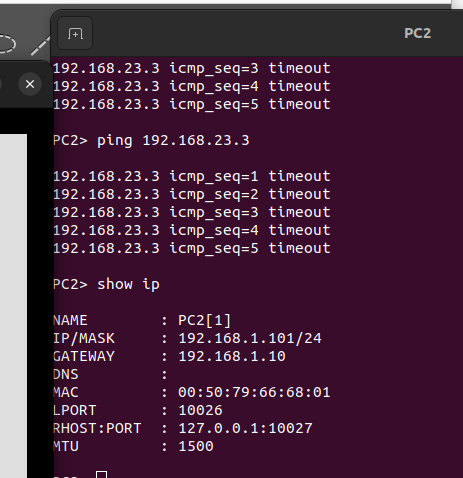This screenshot has width=463, height=478.
Task: Click the RHOST:PORT value 127.0.0.1:10027
Action: [x=245, y=428]
